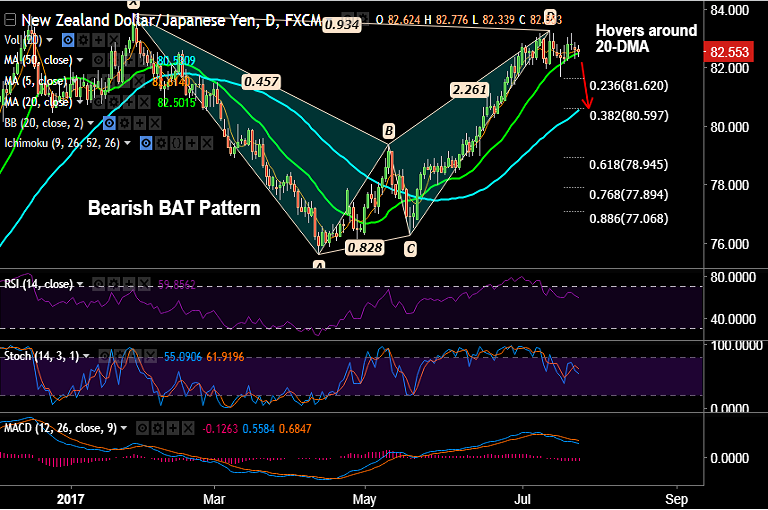This screenshot has width=768, height=510.
Task: Click the 0.457 pattern ratio label
Action: tap(261, 81)
